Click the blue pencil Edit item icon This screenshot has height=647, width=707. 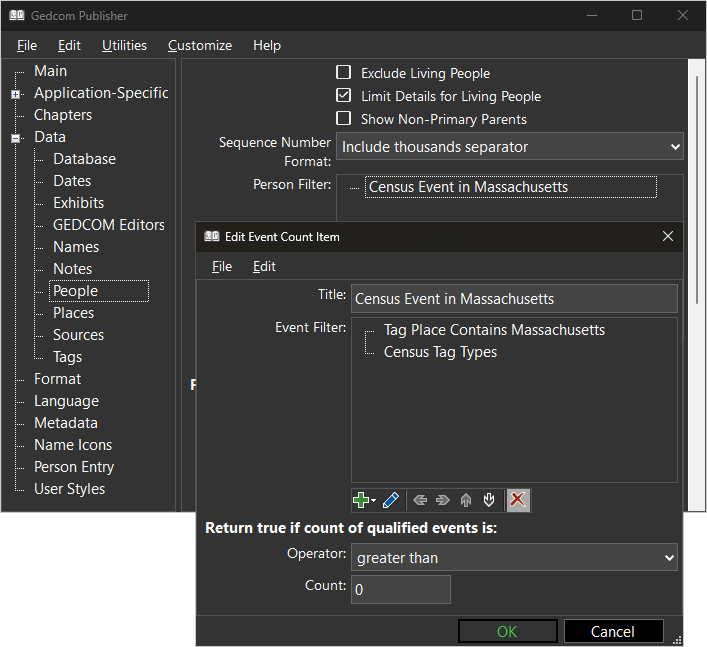[390, 500]
